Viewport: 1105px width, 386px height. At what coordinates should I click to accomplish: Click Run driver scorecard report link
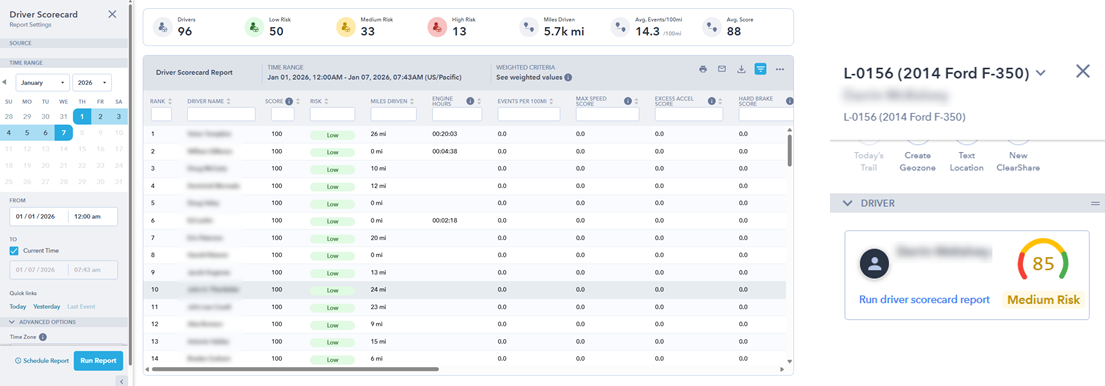(x=925, y=299)
